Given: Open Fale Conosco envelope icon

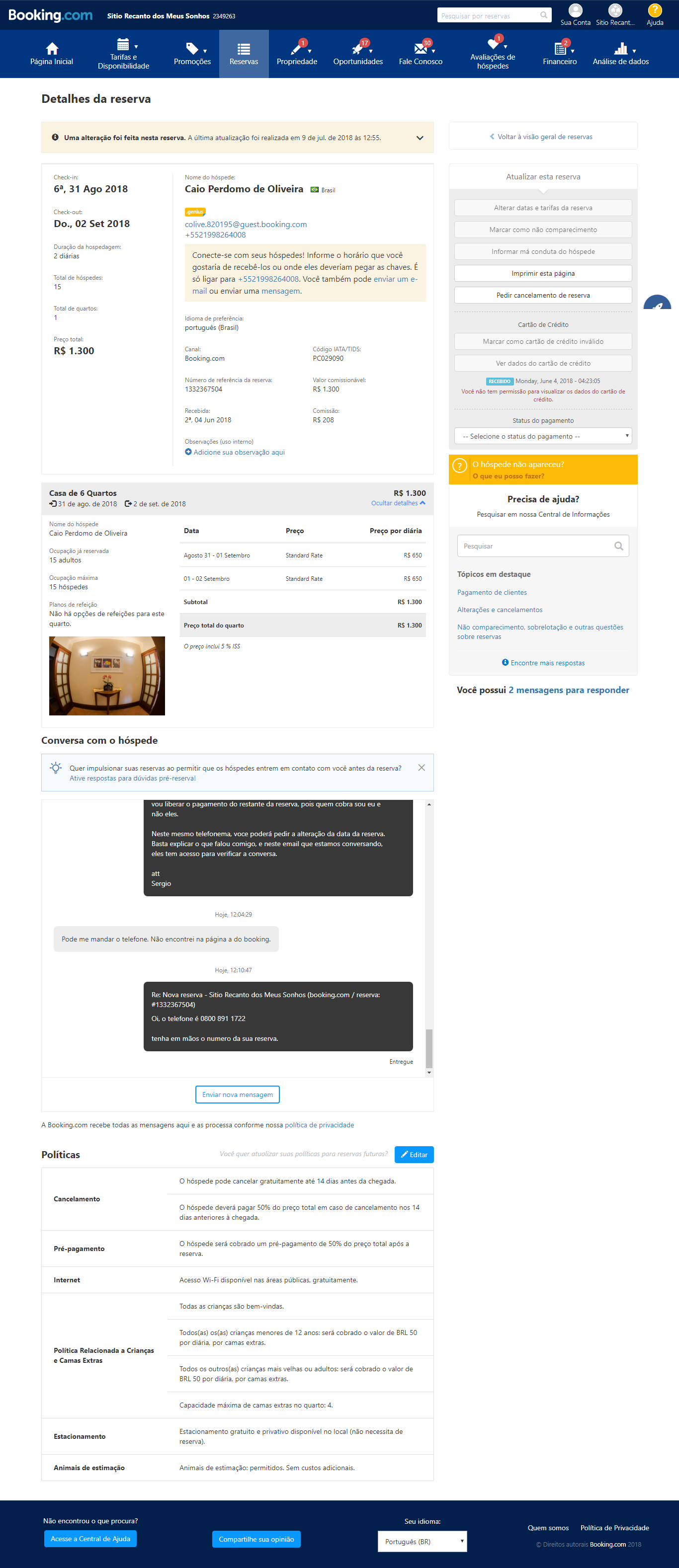Looking at the screenshot, I should click(x=420, y=48).
